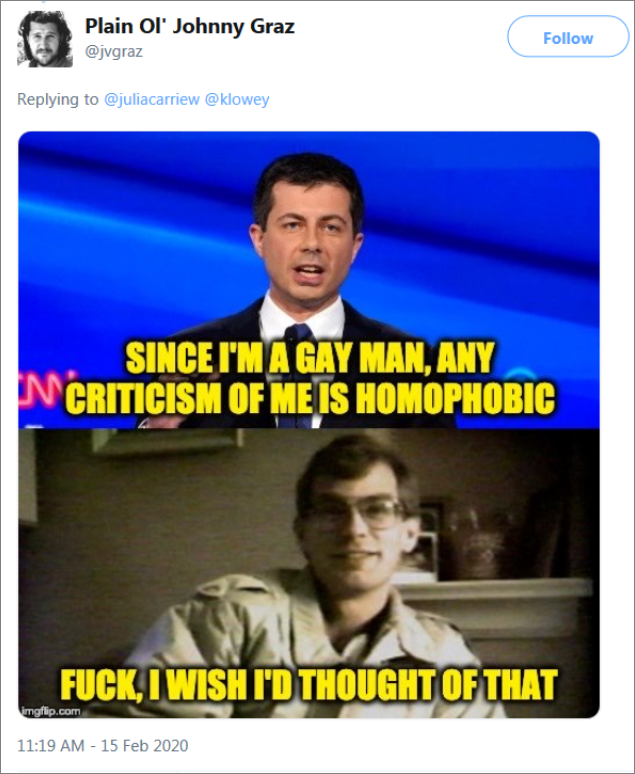The width and height of the screenshot is (635, 774).
Task: Open the profile avatar of Johnny Graz
Action: (x=45, y=39)
